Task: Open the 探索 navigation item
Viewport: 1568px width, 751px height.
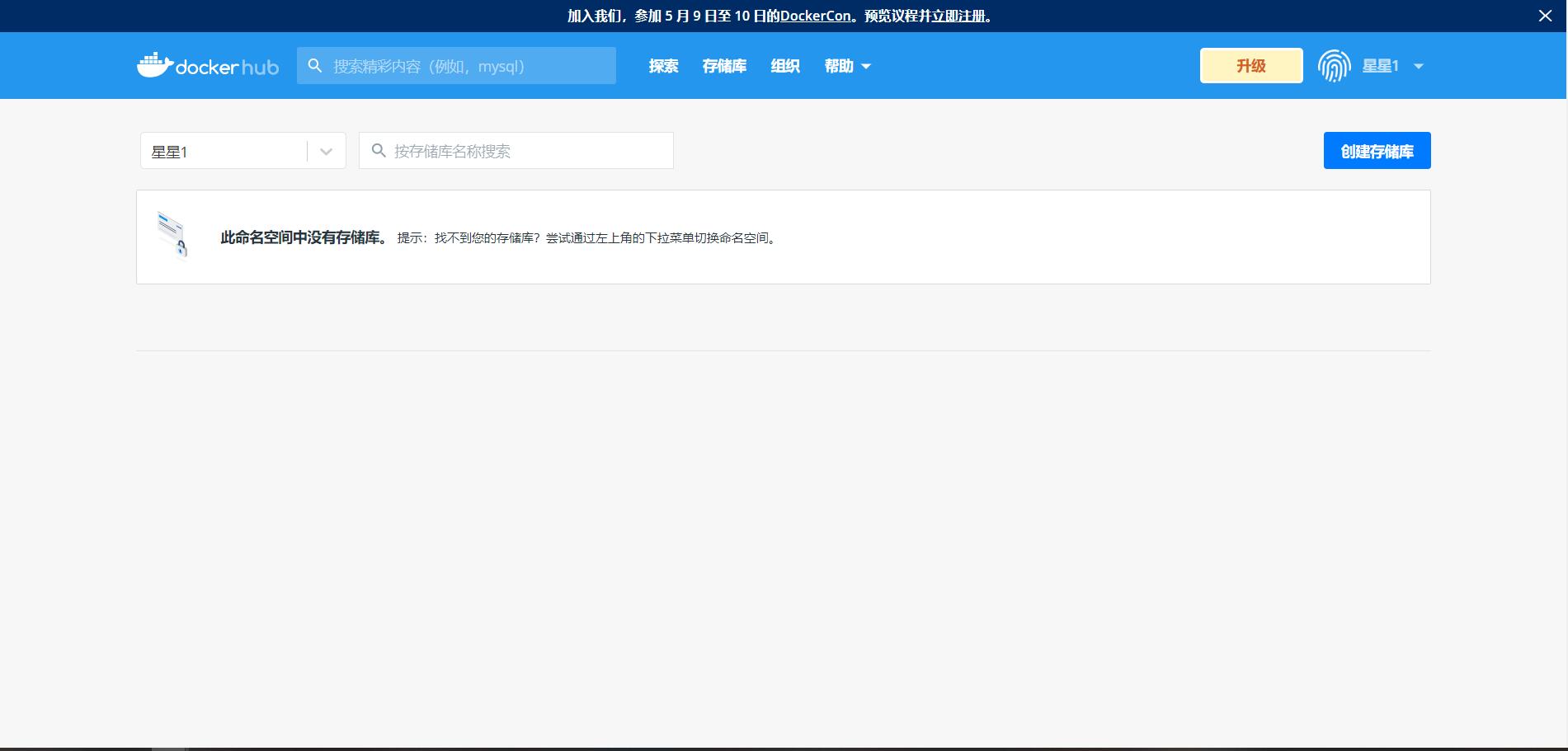Action: [663, 66]
